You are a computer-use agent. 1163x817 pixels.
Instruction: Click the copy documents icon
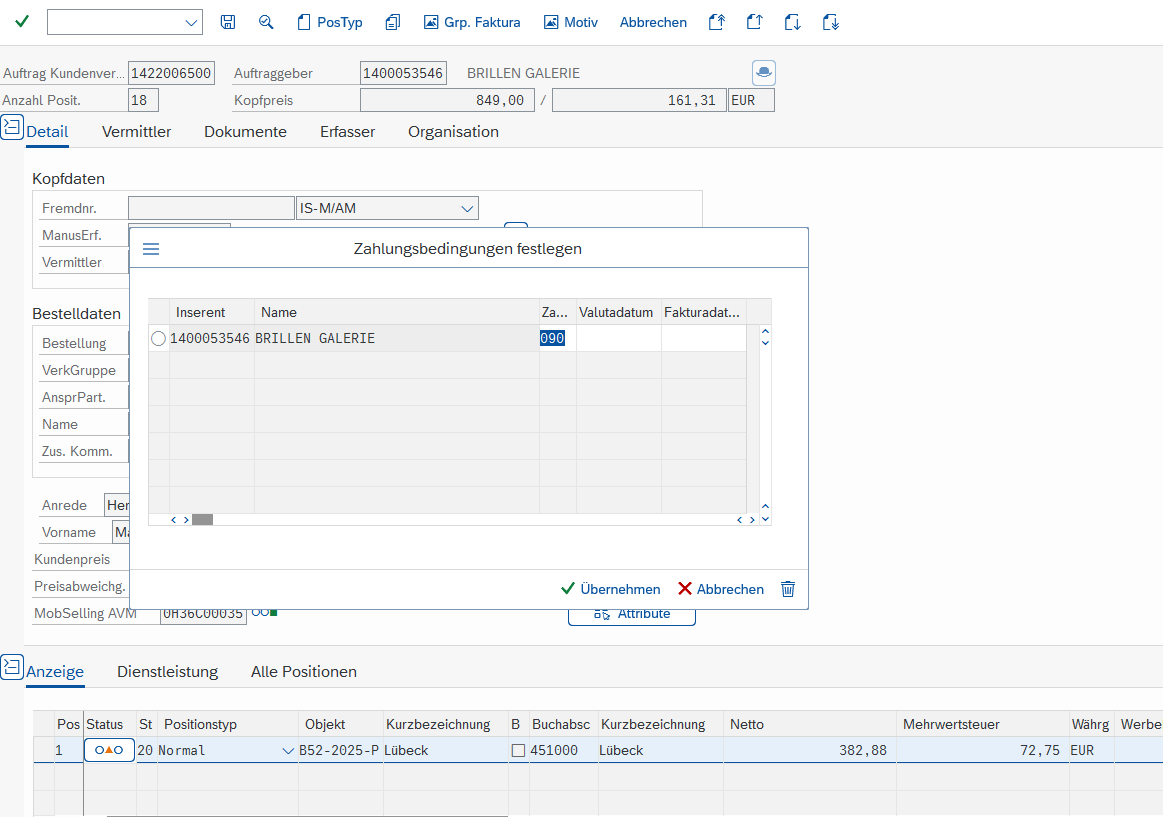(x=392, y=22)
